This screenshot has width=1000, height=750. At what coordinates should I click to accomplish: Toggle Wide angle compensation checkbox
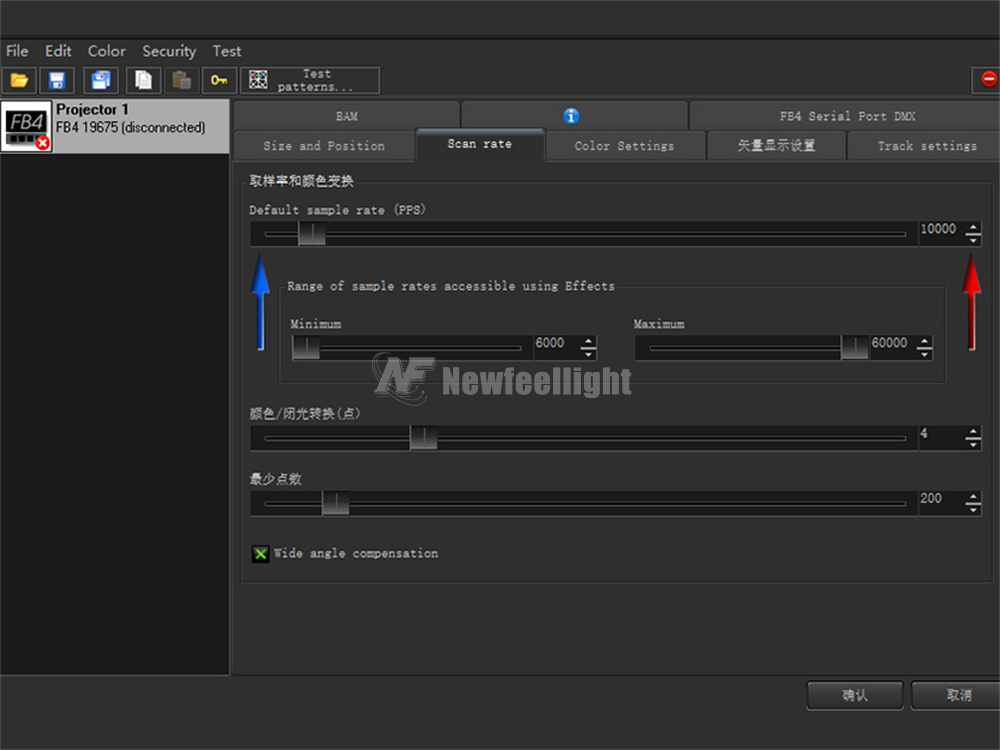click(x=261, y=553)
